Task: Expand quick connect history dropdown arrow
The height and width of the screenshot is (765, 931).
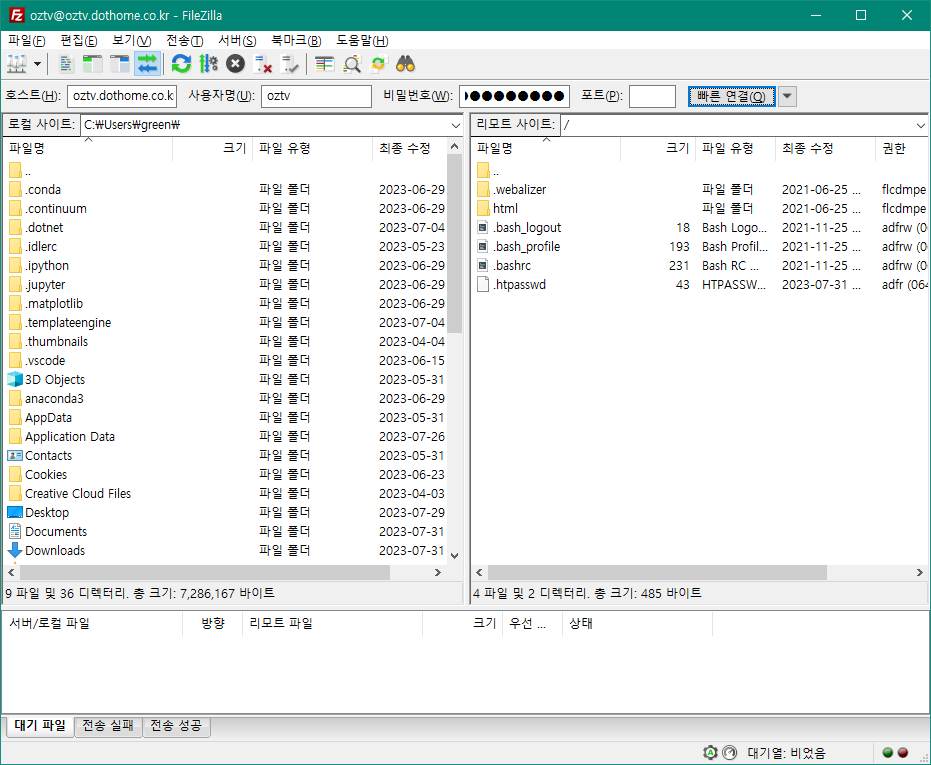Action: point(787,96)
